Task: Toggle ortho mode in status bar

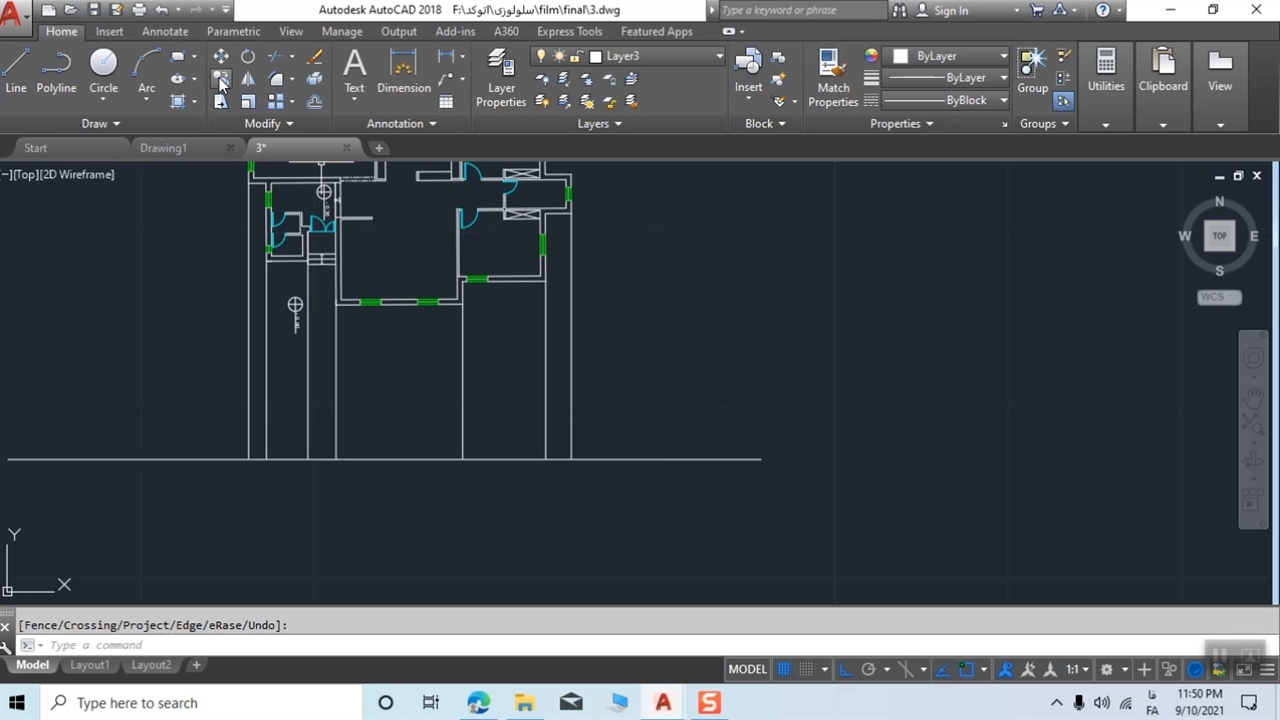Action: coord(846,669)
